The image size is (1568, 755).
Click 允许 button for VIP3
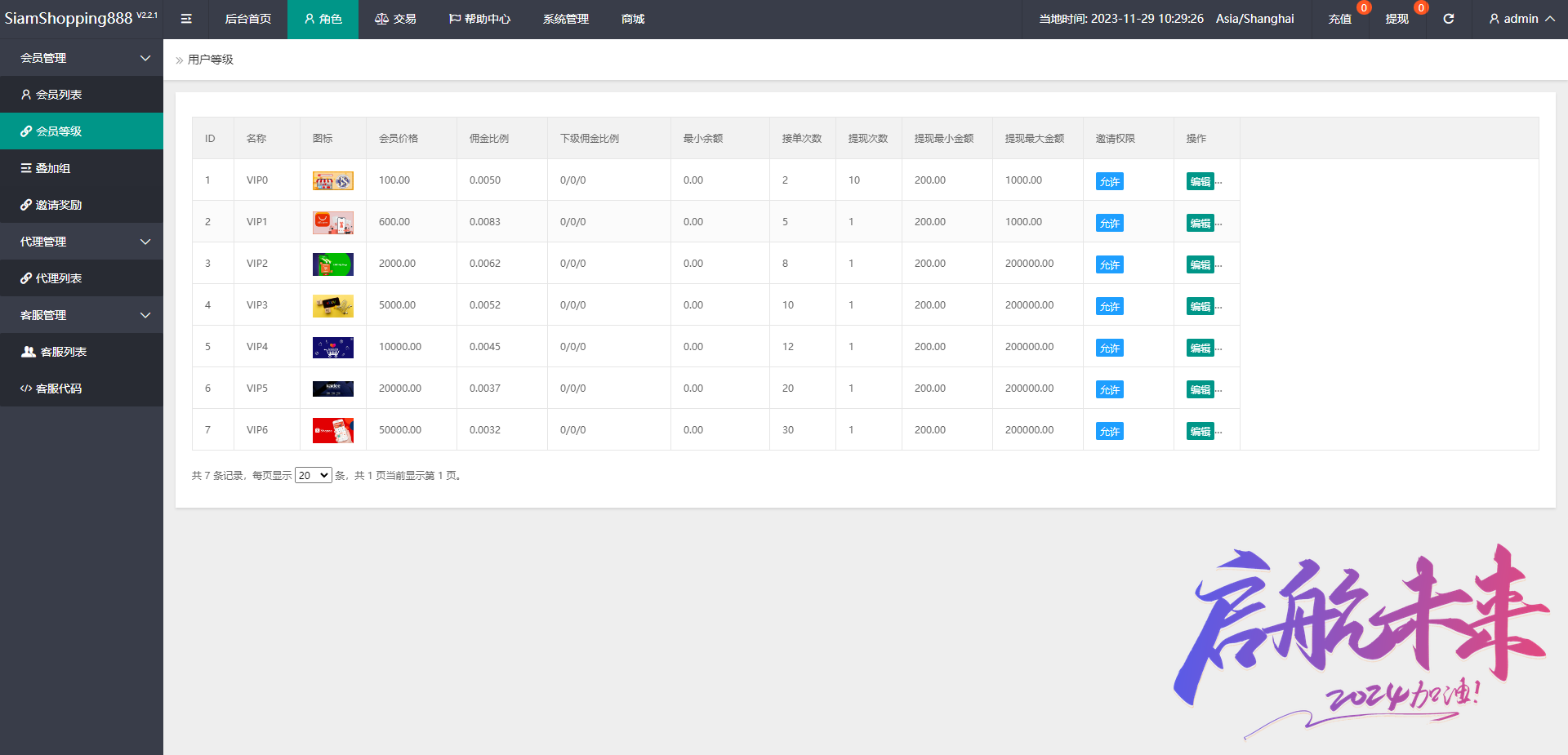click(1110, 306)
